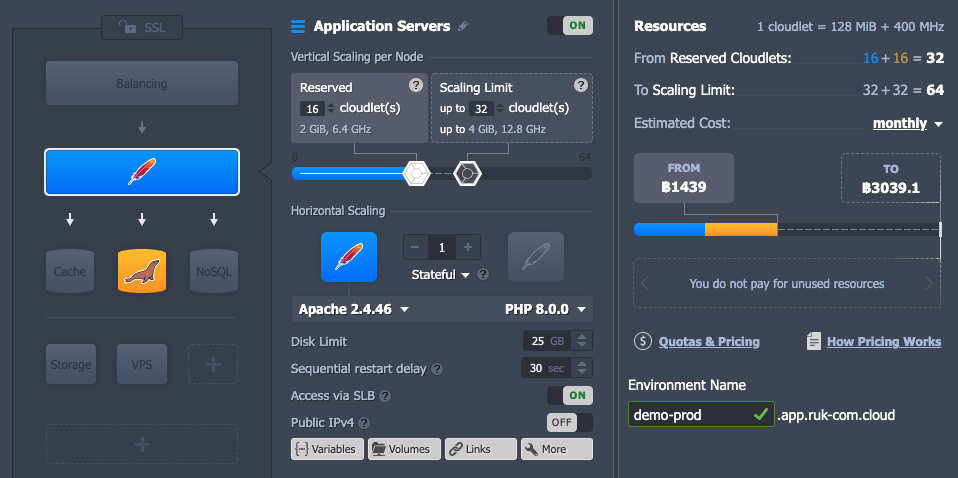Click the document icon next to How Pricing Works

(813, 342)
